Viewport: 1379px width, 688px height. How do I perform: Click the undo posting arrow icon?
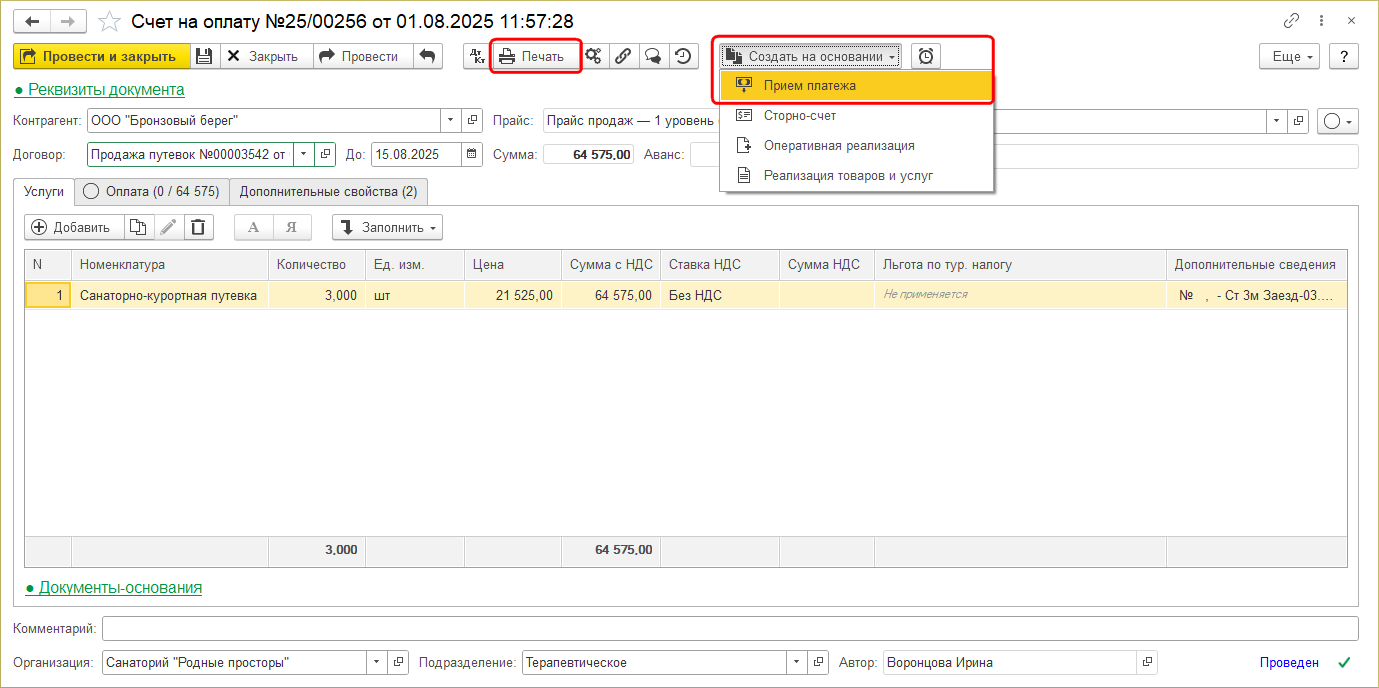coord(428,56)
